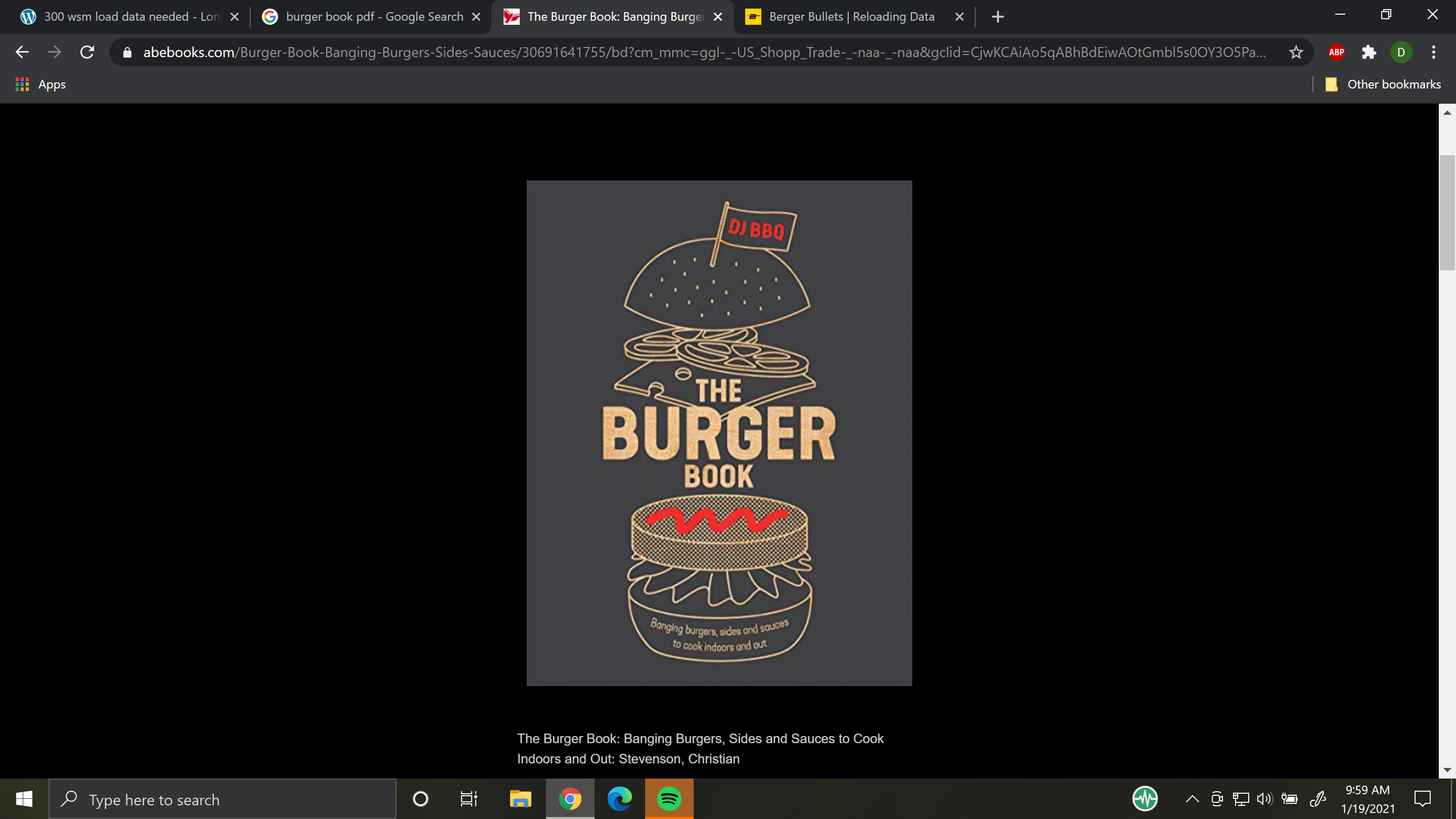Viewport: 1456px width, 819px height.
Task: Click the Burger Book title caption
Action: [700, 748]
